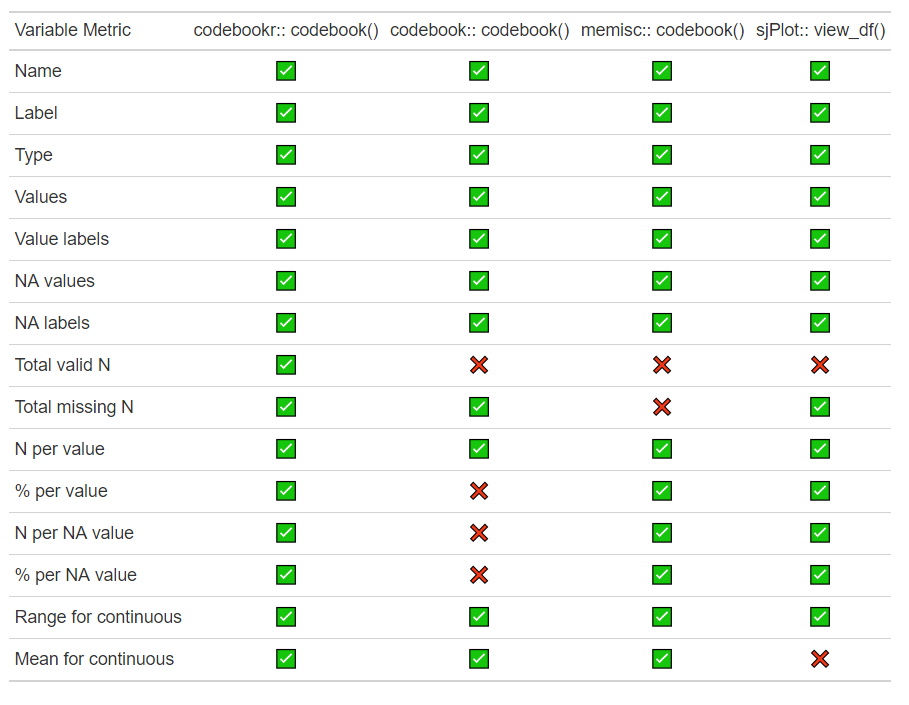The height and width of the screenshot is (705, 909).
Task: Click the 'Mean for continuous' row label
Action: tap(94, 659)
